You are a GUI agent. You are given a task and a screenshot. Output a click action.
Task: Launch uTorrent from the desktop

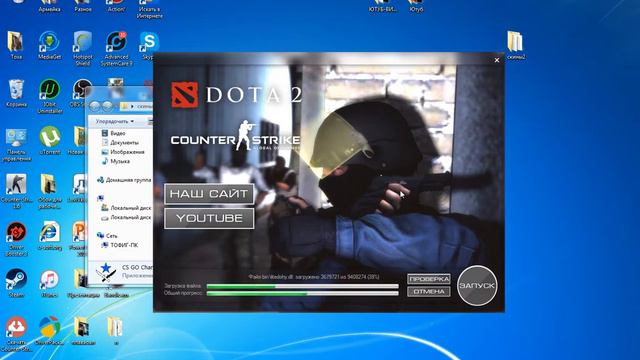coord(49,141)
